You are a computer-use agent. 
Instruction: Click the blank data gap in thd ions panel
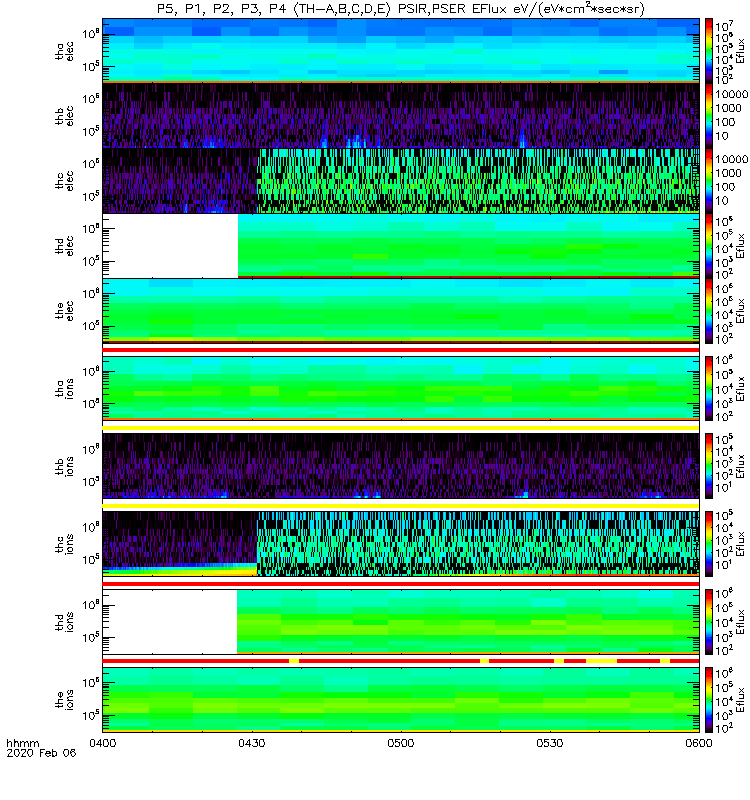tap(170, 622)
